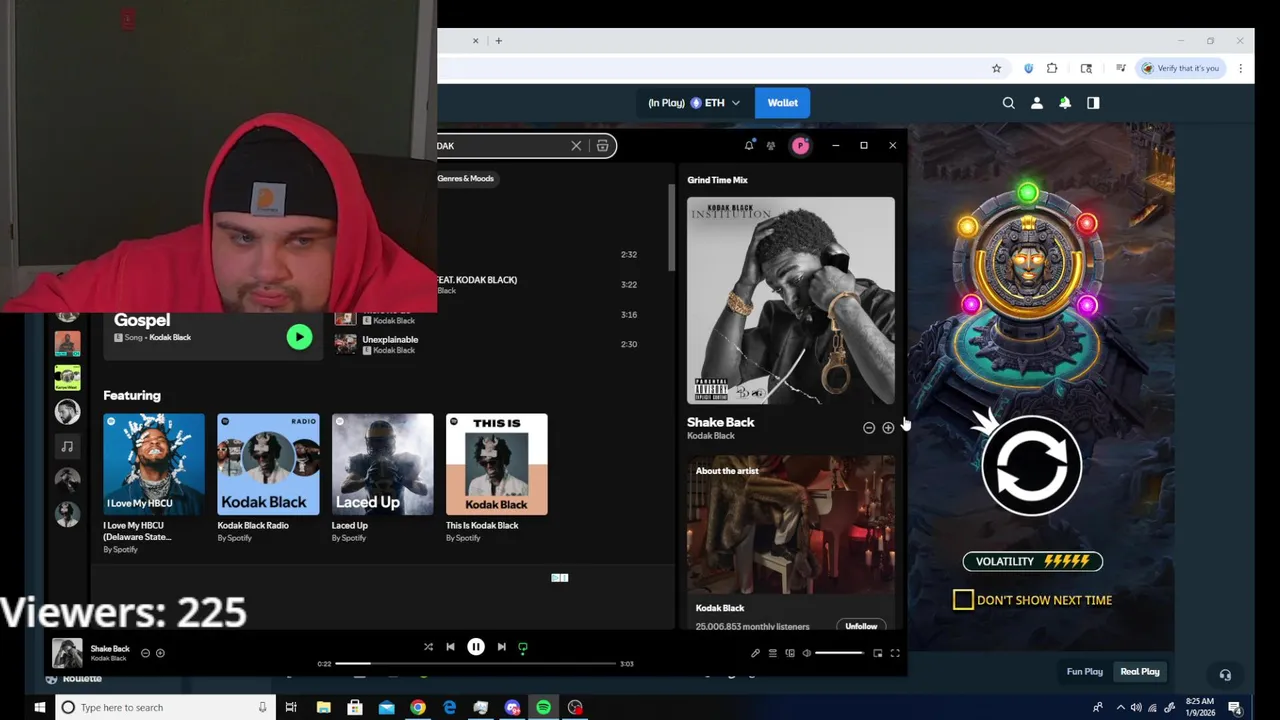Open connect to a device icon
1280x720 pixels.
pyautogui.click(x=789, y=653)
